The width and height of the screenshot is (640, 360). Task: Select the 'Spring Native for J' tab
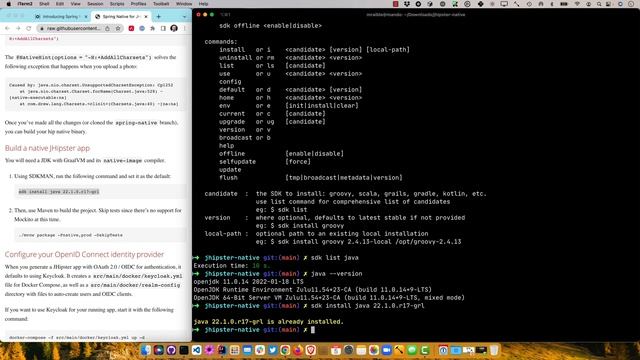pyautogui.click(x=121, y=17)
